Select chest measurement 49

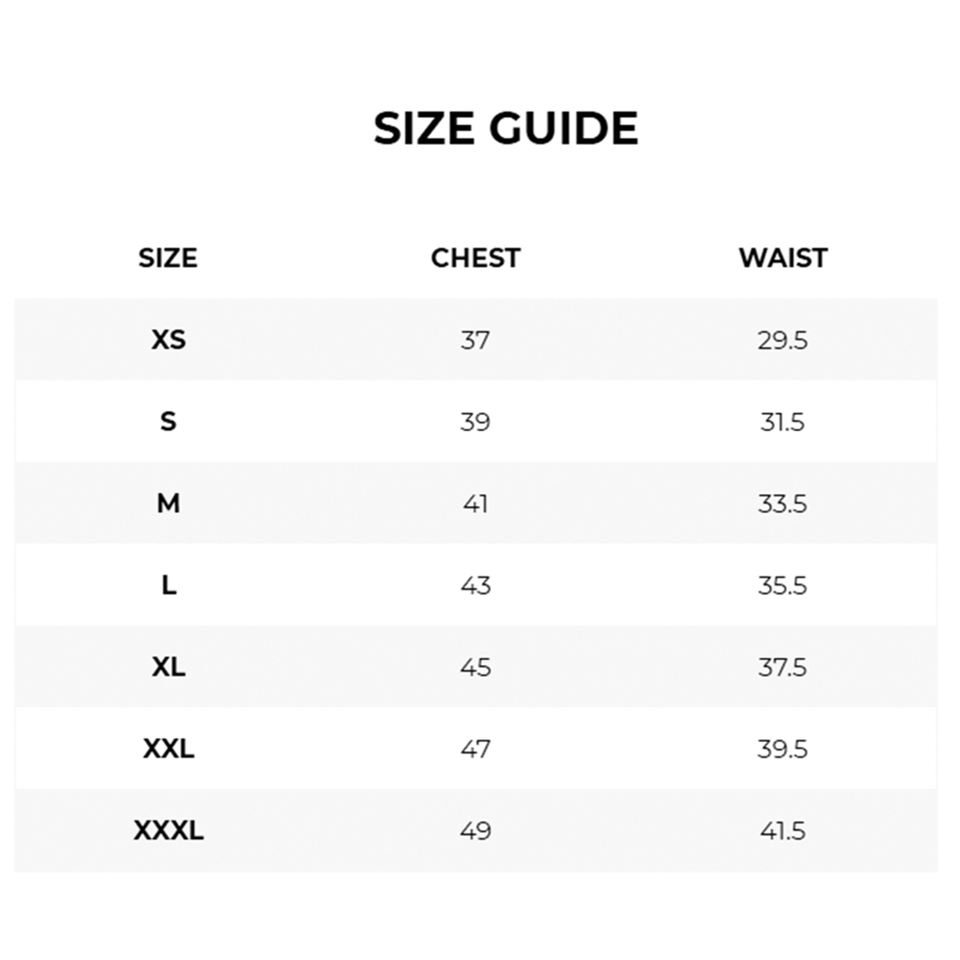click(x=475, y=831)
